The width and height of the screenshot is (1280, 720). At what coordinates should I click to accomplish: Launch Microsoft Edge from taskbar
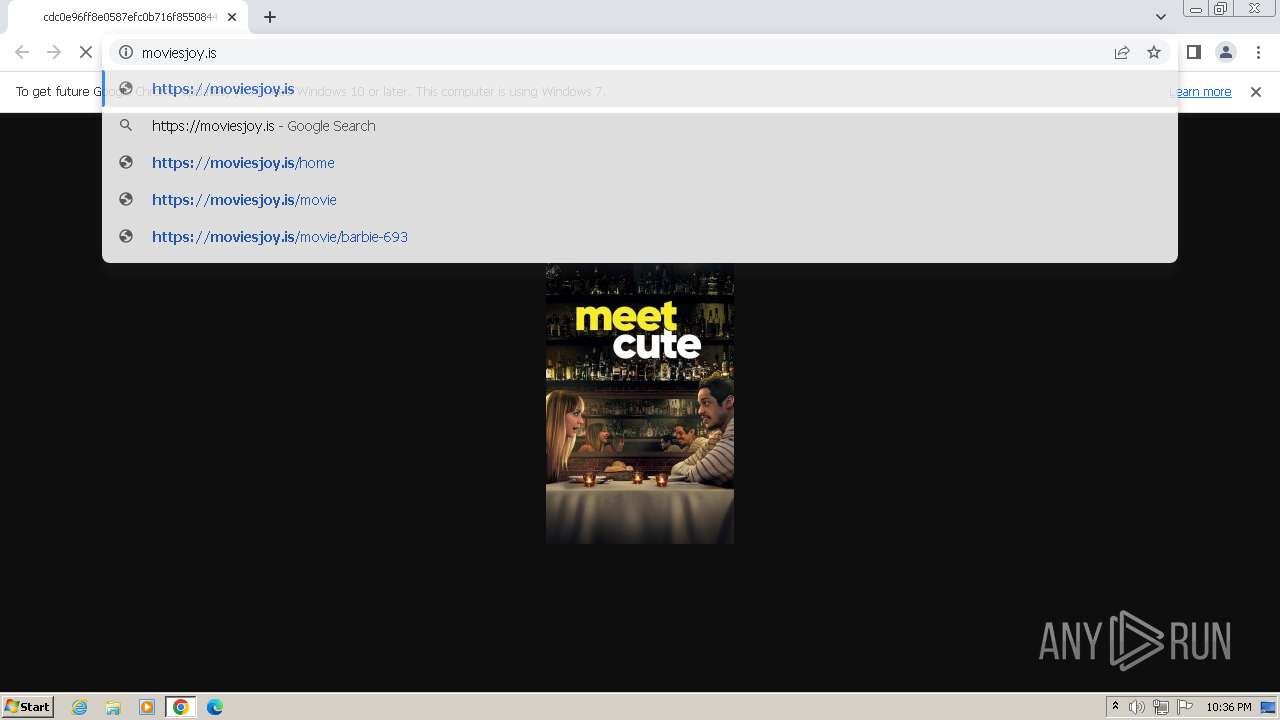215,707
